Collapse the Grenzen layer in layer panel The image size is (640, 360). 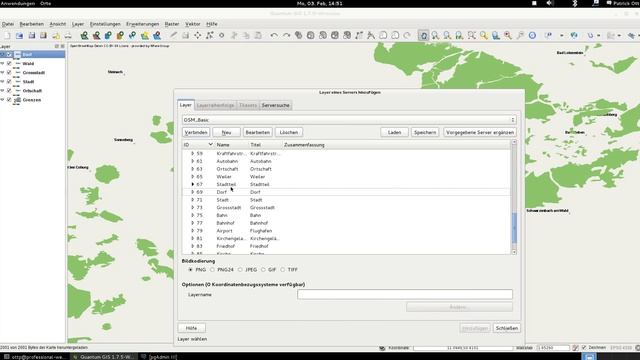(2, 99)
